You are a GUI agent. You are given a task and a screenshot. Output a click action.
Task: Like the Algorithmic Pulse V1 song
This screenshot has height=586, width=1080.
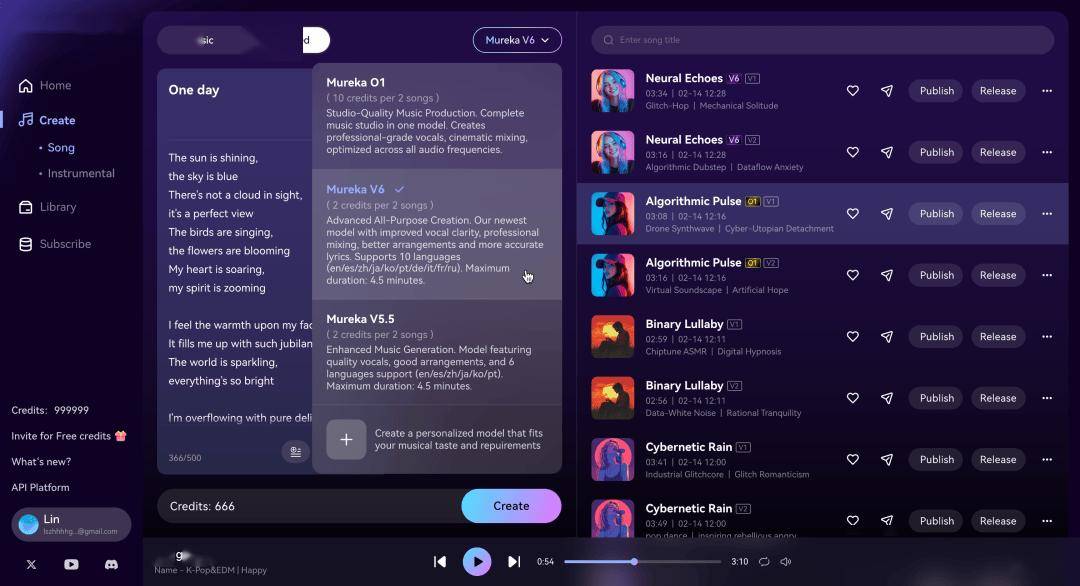[x=853, y=213]
